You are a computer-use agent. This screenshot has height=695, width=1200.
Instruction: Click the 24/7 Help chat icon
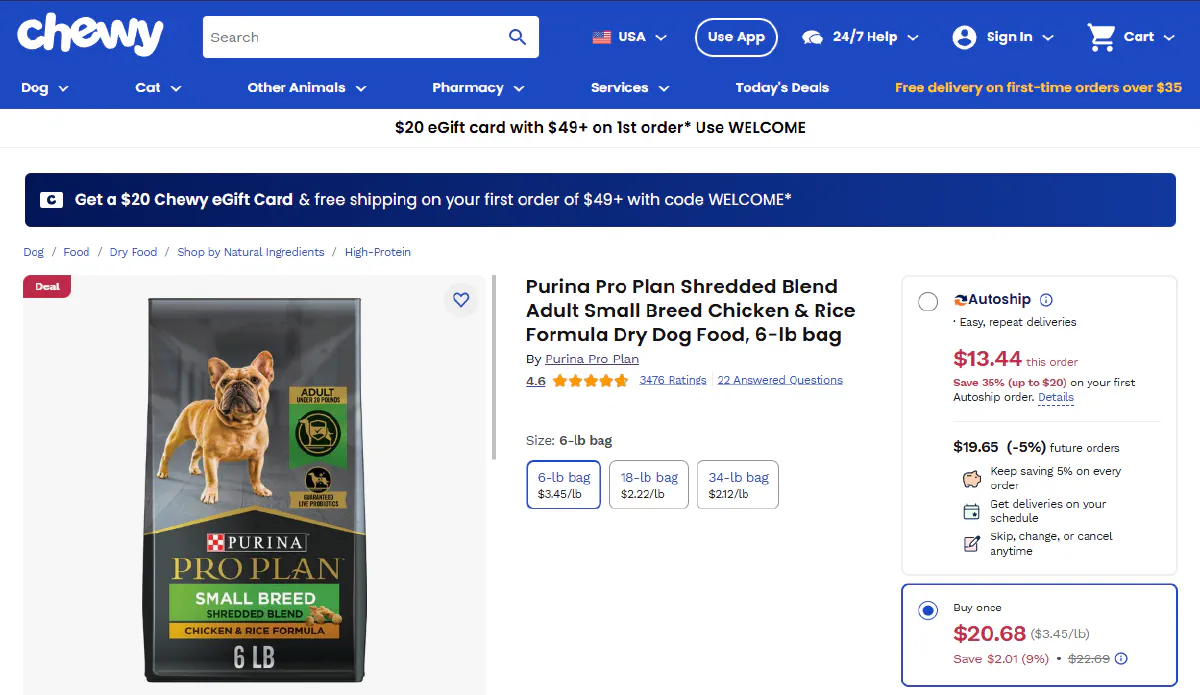click(812, 37)
